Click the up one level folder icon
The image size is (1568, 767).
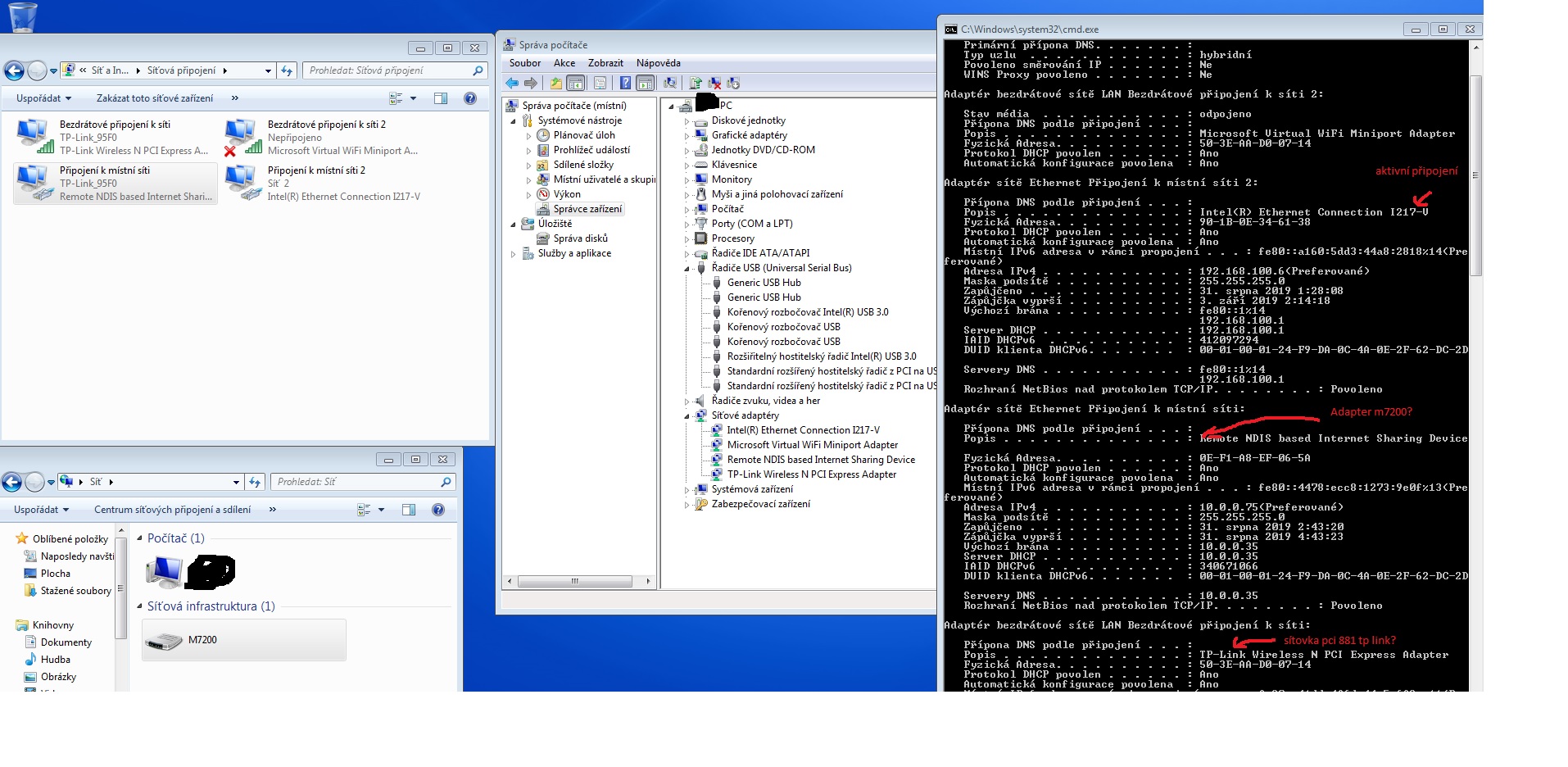click(556, 83)
